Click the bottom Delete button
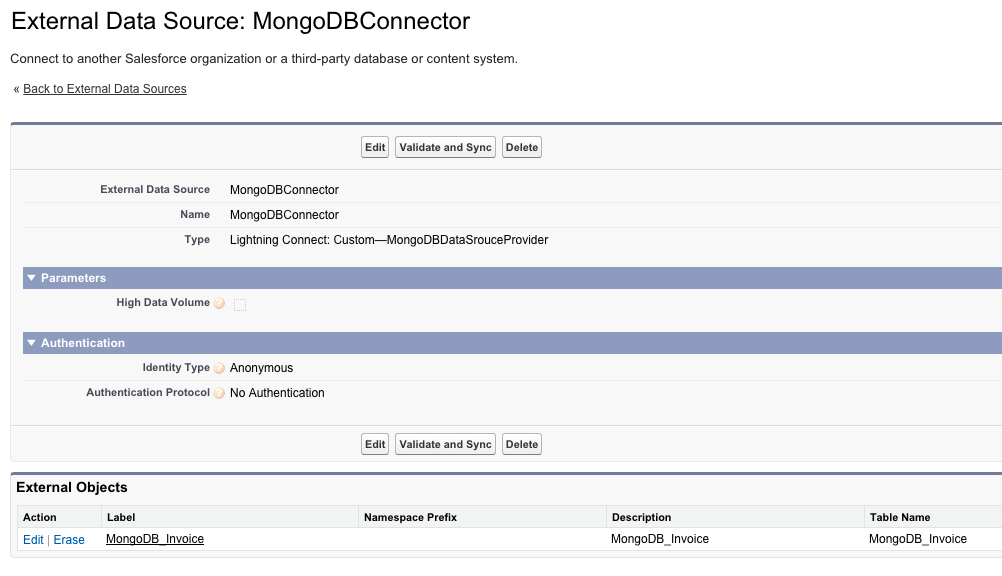 pyautogui.click(x=521, y=444)
